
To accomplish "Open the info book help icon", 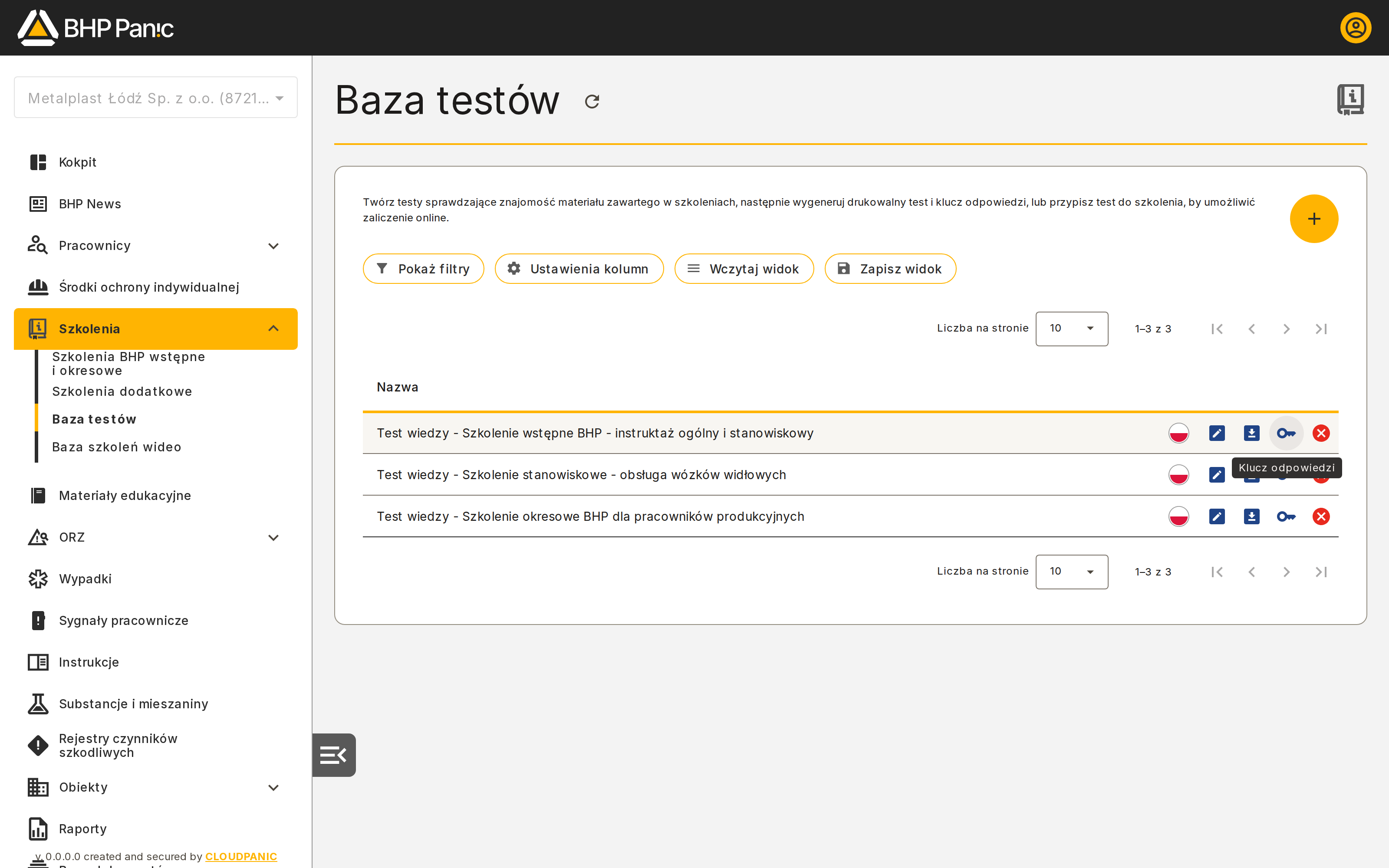I will point(1350,100).
